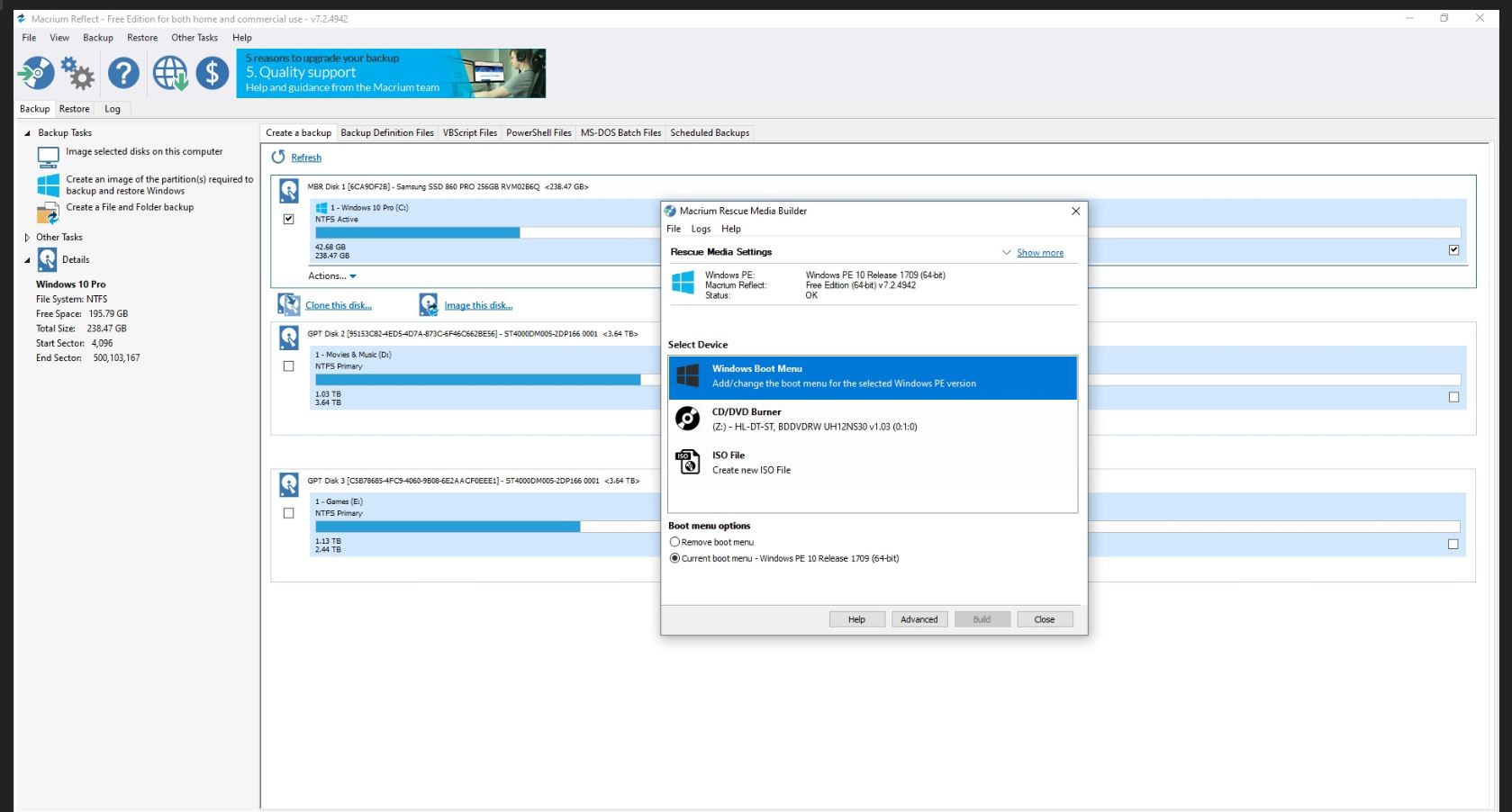1512x812 pixels.
Task: Click the dollar sign purchase icon
Action: [213, 73]
